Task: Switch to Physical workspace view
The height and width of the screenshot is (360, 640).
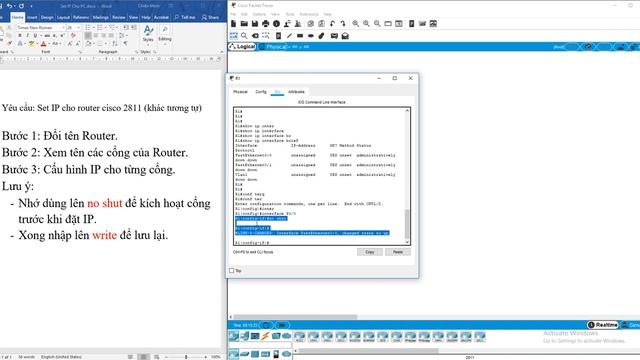Action: [x=273, y=47]
